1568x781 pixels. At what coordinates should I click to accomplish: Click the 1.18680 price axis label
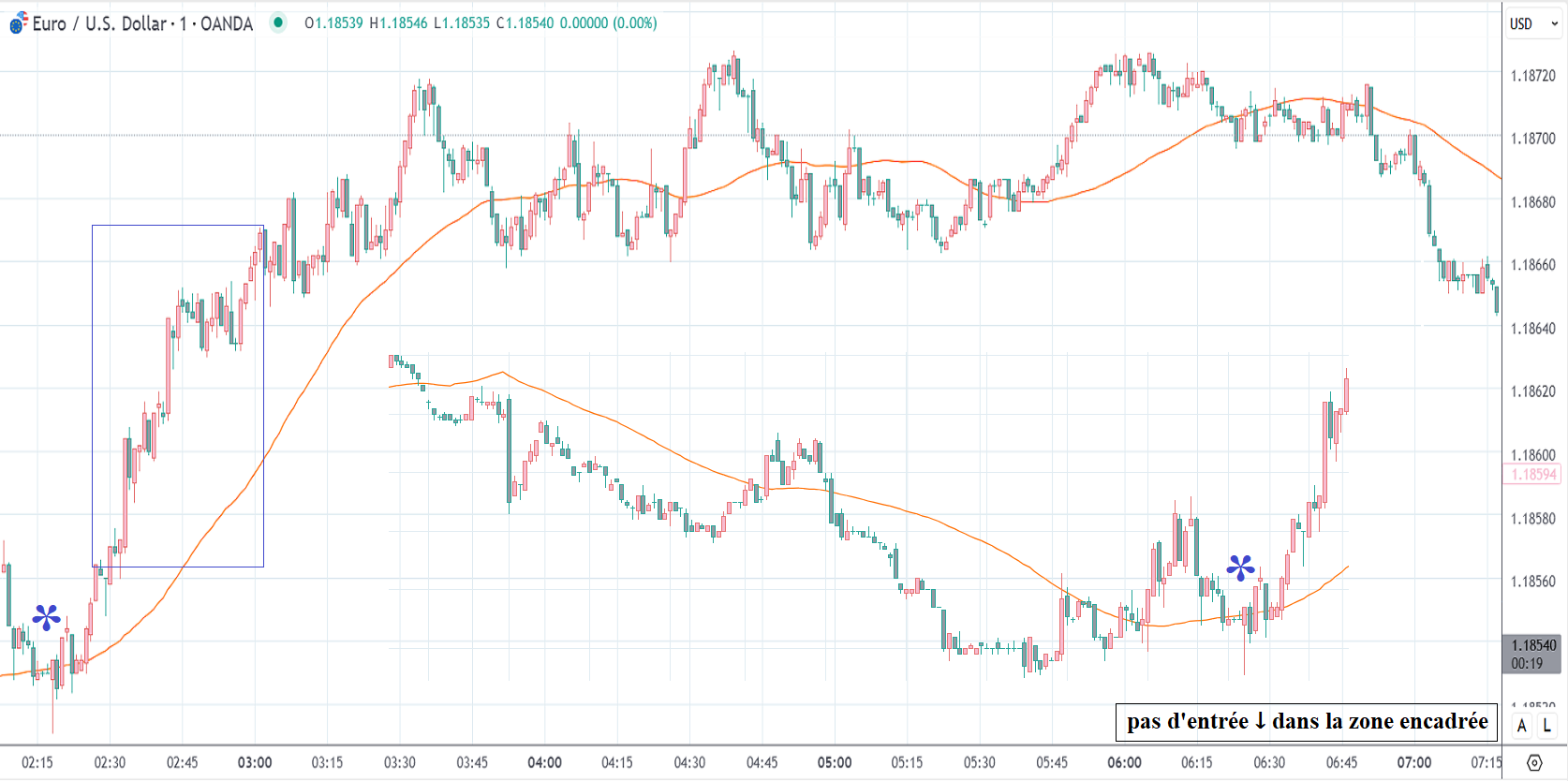[x=1532, y=202]
